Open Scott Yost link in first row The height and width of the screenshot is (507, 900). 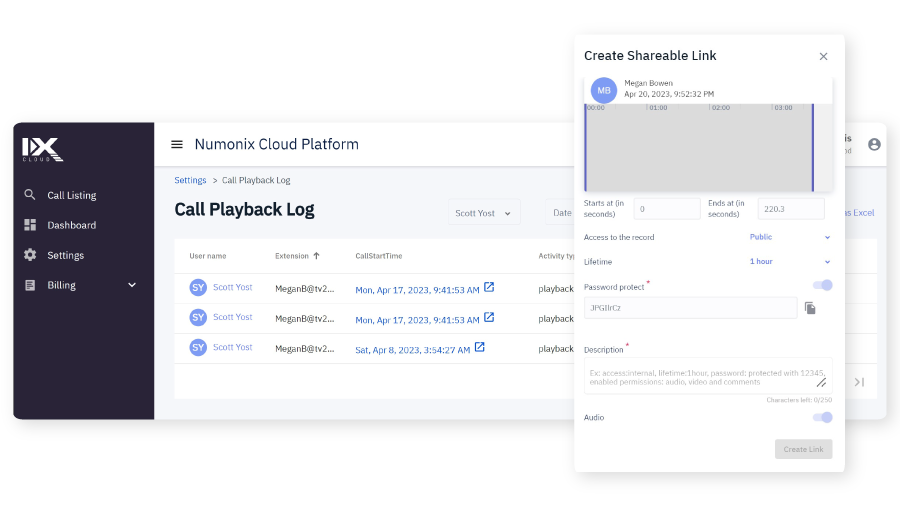(232, 287)
